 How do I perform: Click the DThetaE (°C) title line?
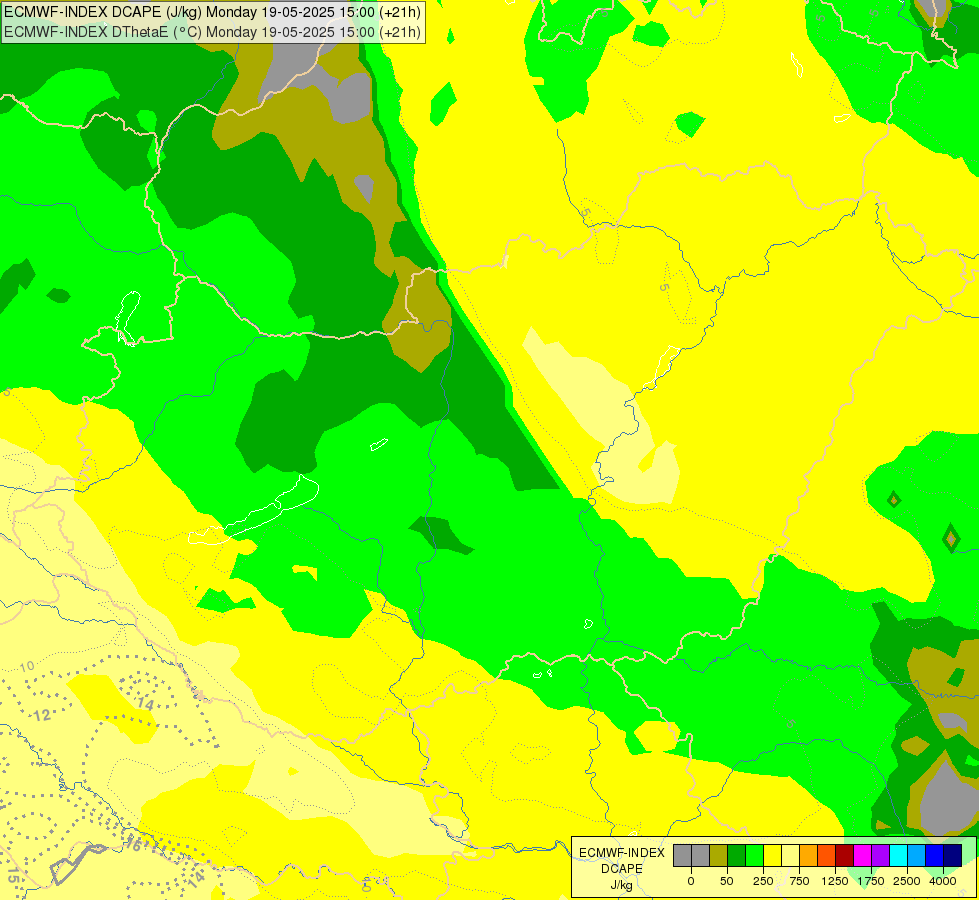click(x=212, y=32)
